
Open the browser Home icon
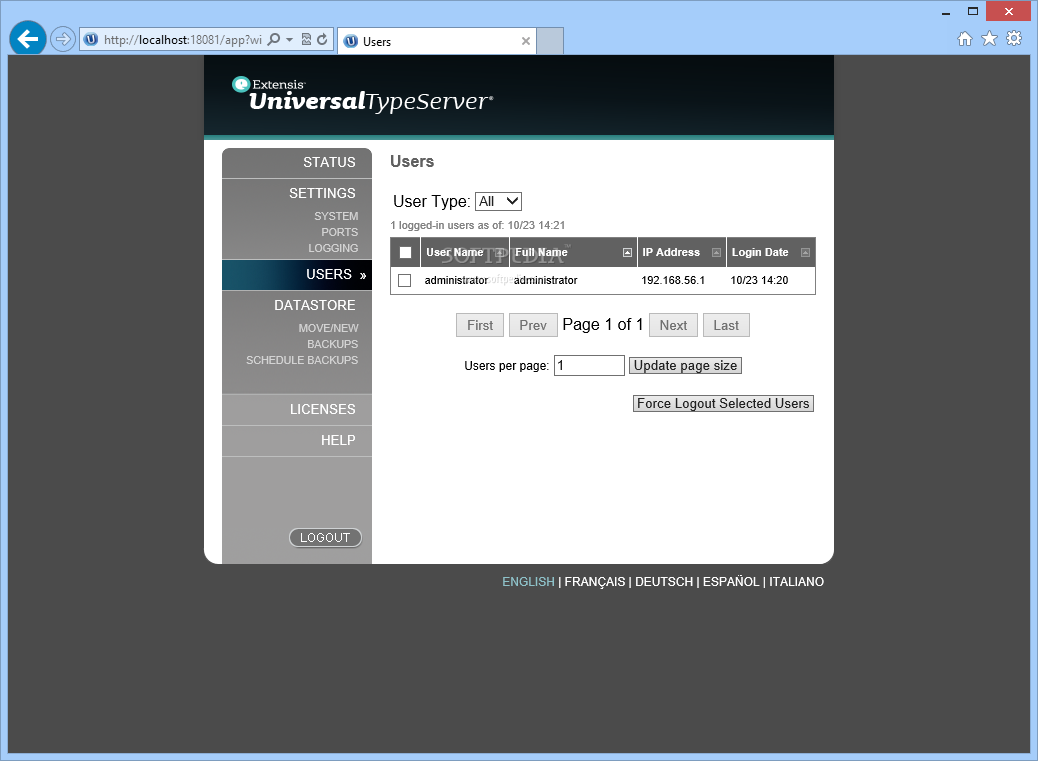point(965,39)
